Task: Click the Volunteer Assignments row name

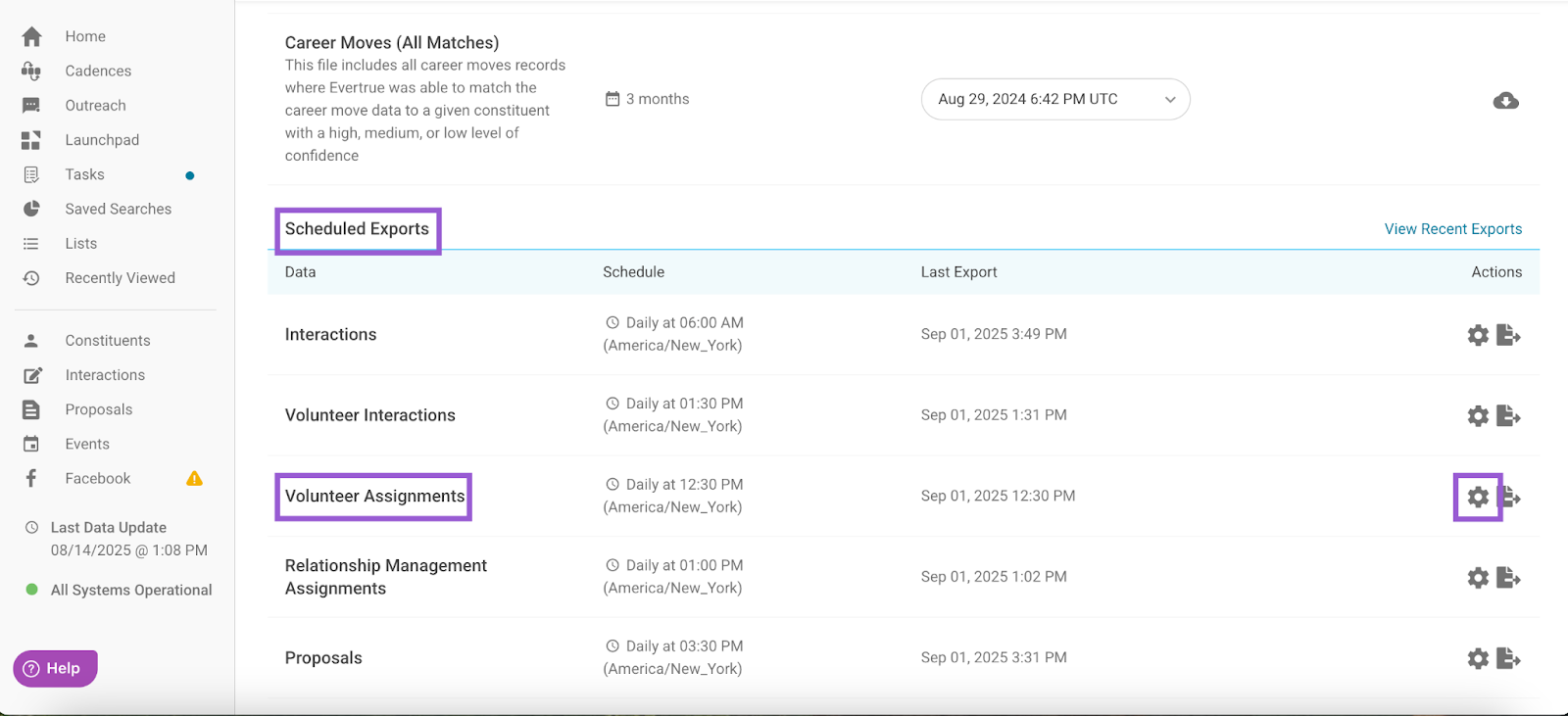Action: pyautogui.click(x=374, y=497)
